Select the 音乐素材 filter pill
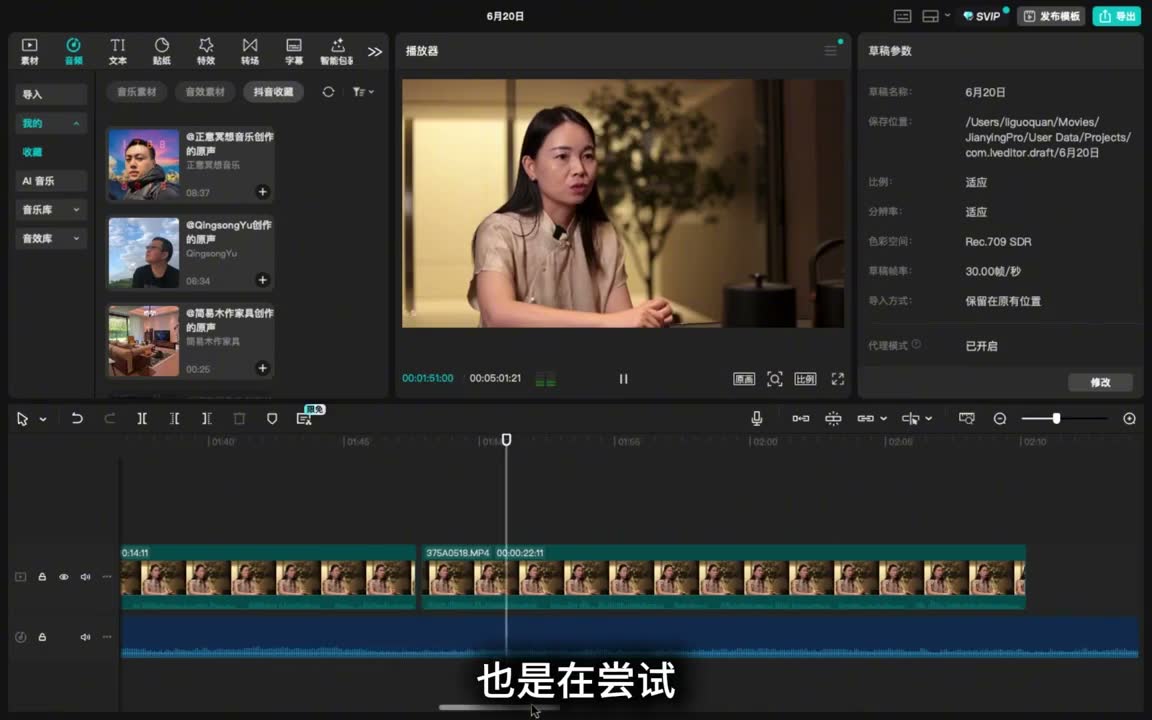 pyautogui.click(x=137, y=92)
